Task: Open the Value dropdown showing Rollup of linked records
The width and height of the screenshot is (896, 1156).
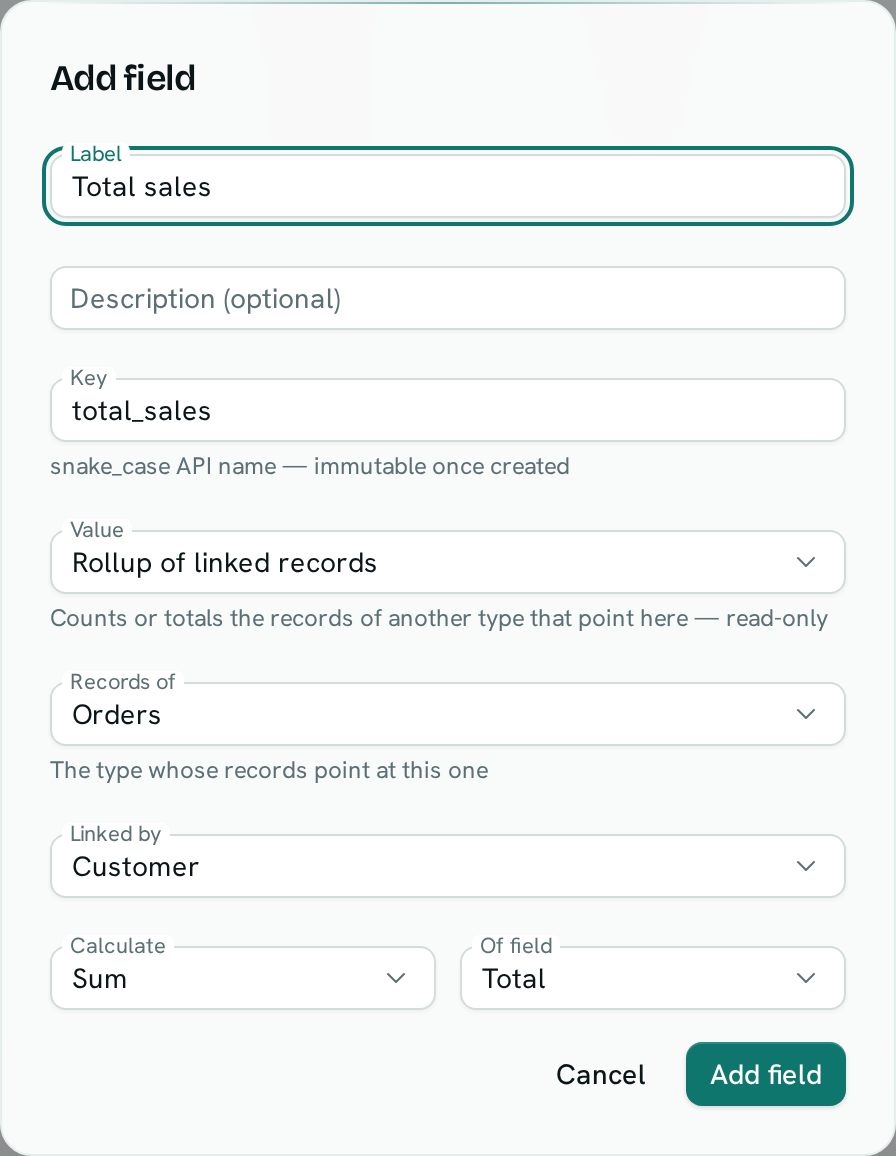Action: [x=448, y=563]
